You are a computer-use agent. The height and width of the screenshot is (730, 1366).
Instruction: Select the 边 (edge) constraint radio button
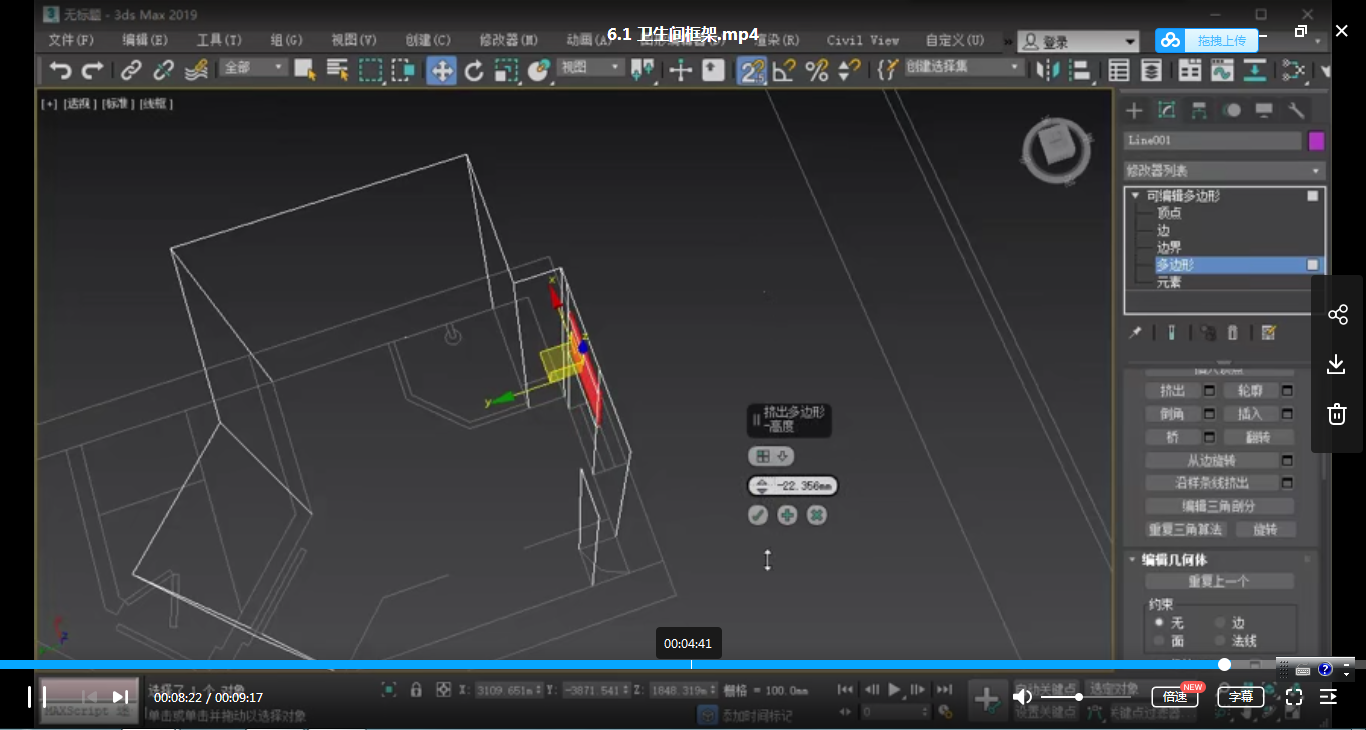click(x=1220, y=623)
